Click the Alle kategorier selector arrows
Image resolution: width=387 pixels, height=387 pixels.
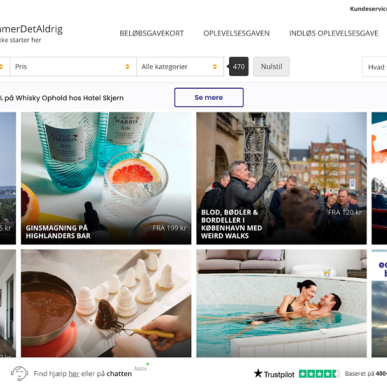coord(215,67)
